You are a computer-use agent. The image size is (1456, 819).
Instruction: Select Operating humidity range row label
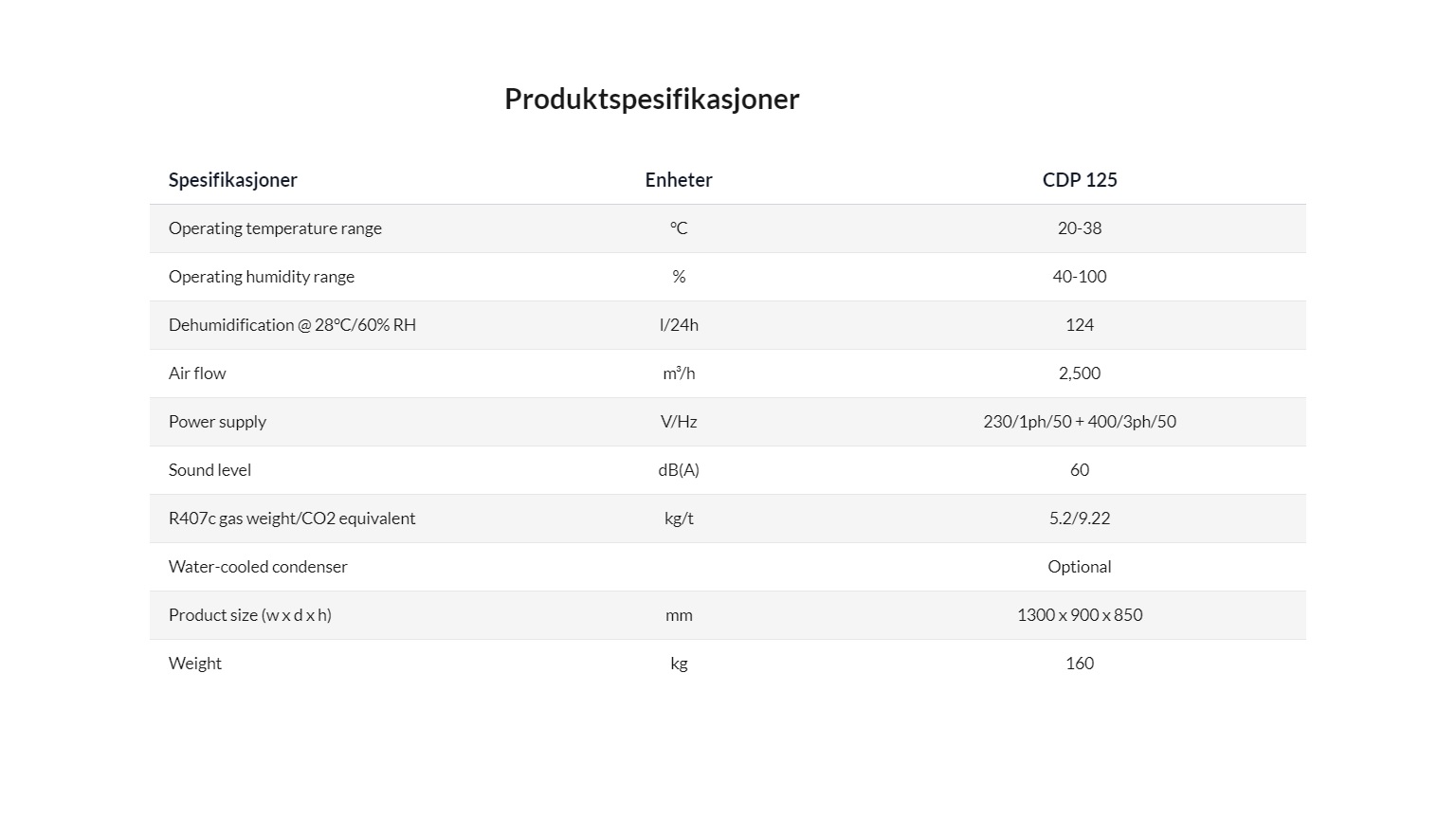[262, 277]
